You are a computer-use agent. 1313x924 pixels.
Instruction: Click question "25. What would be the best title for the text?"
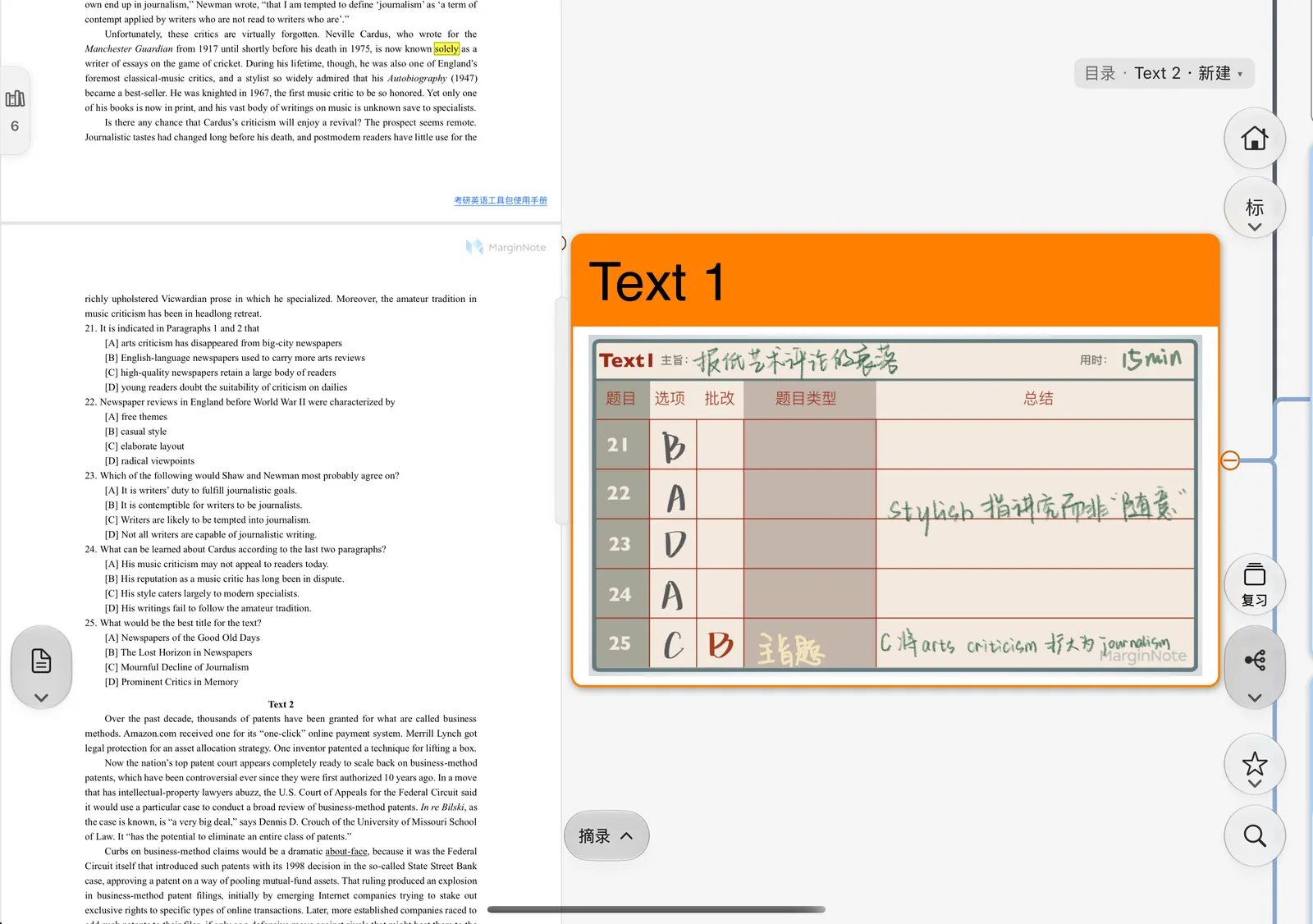pyautogui.click(x=173, y=623)
